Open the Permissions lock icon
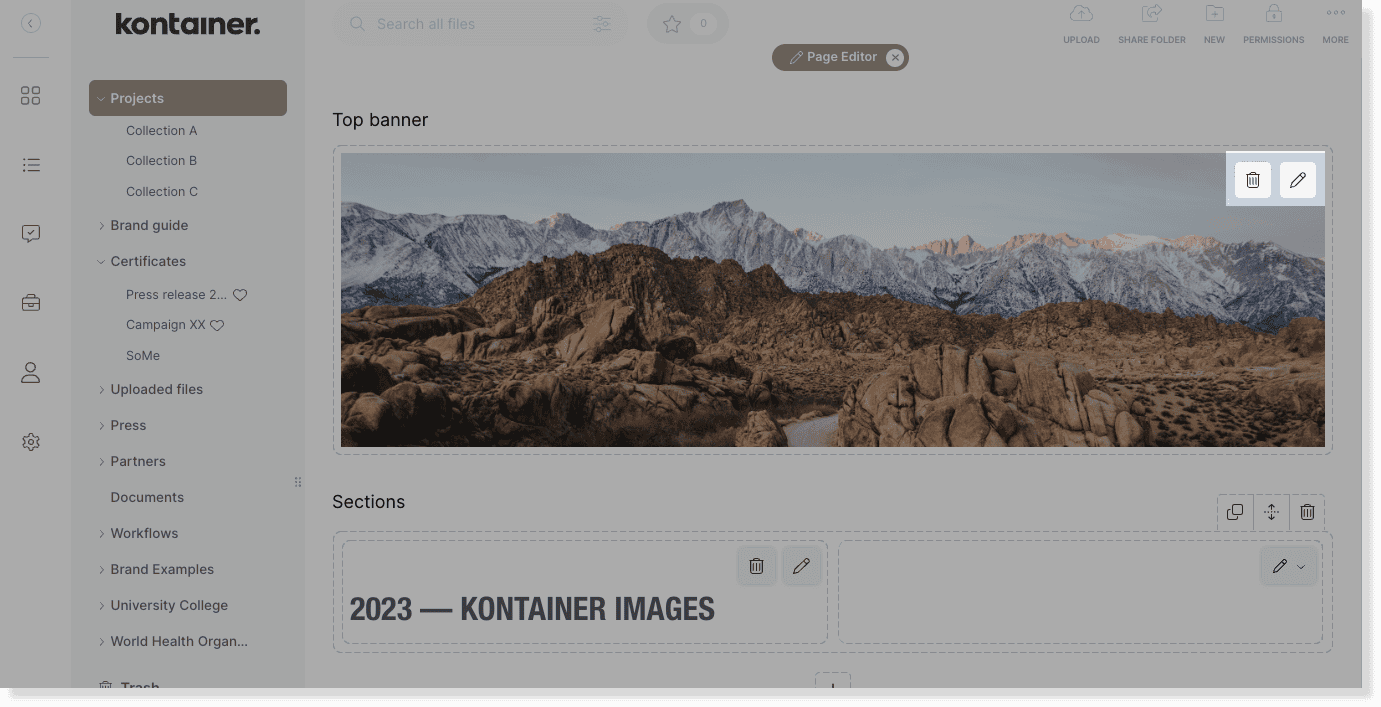 (x=1273, y=22)
